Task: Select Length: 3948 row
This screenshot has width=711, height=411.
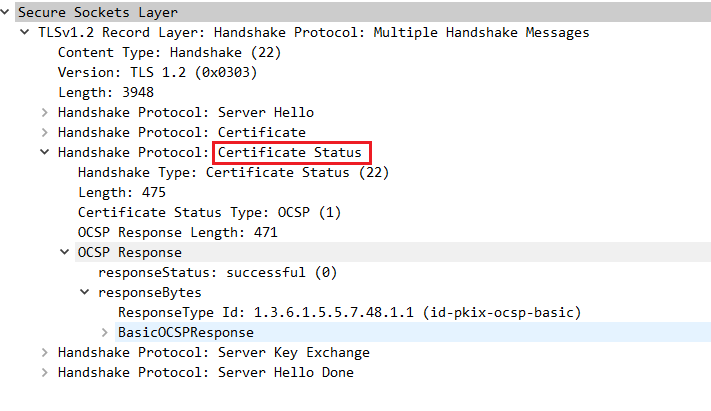Action: point(106,92)
